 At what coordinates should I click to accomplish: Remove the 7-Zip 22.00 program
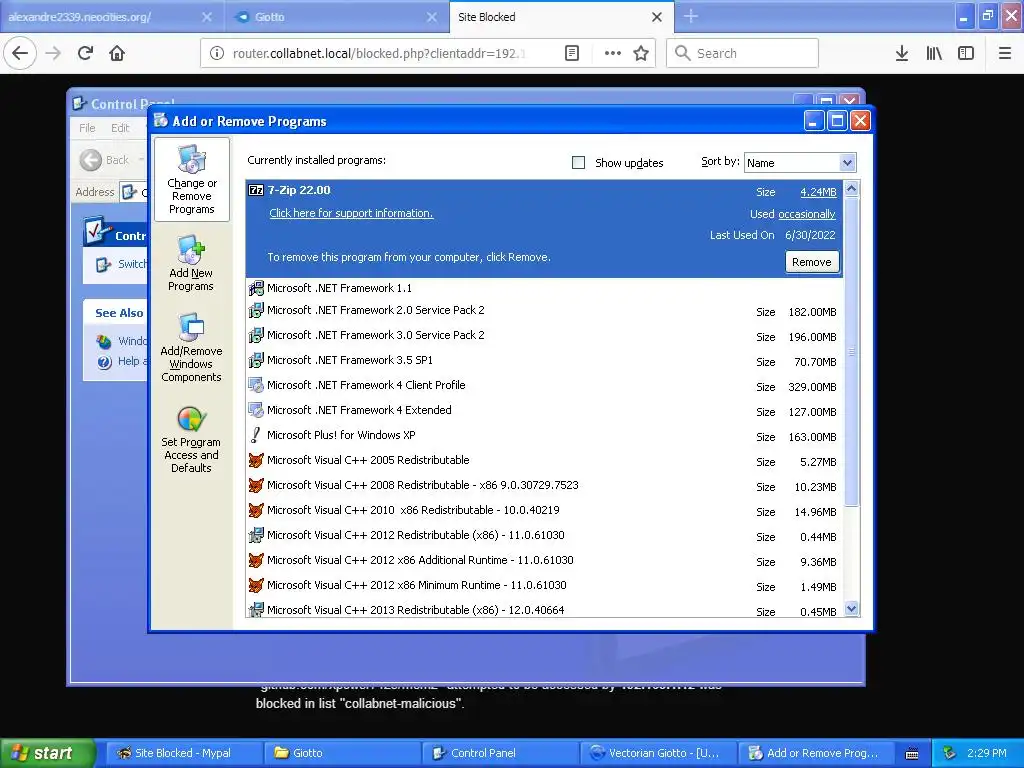[x=812, y=262]
